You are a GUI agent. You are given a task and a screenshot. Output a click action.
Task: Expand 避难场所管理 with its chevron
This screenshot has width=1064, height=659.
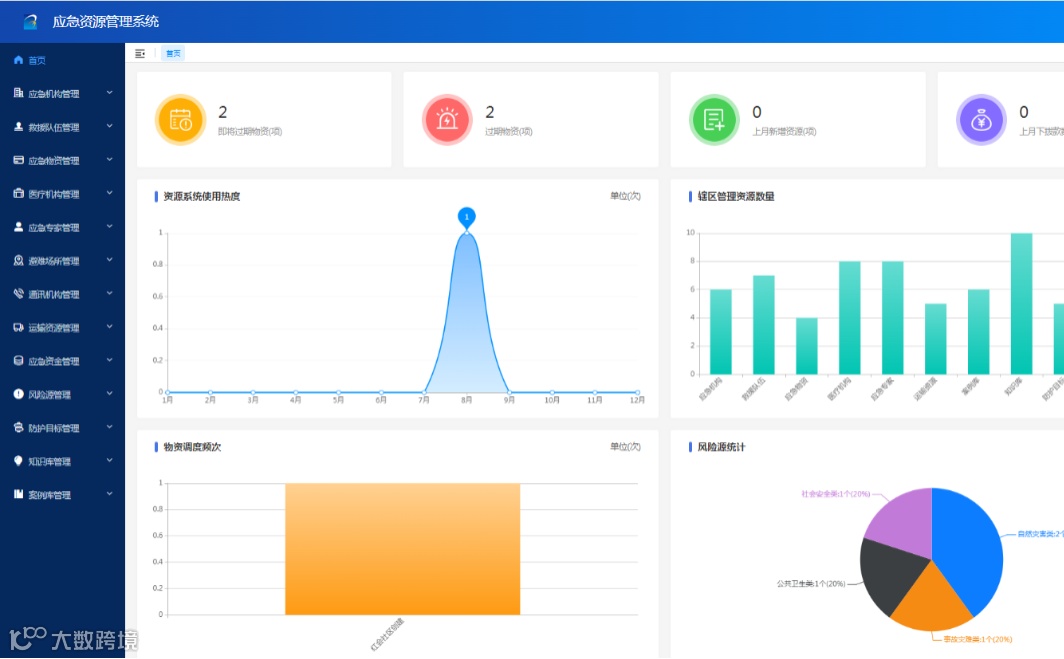pyautogui.click(x=109, y=261)
